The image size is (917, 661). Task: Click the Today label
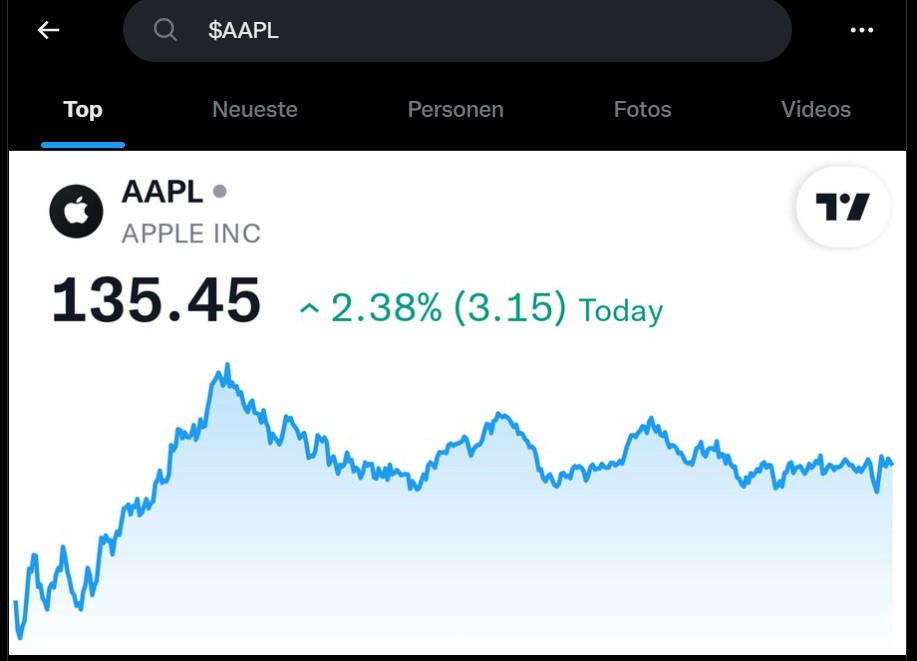pos(620,310)
